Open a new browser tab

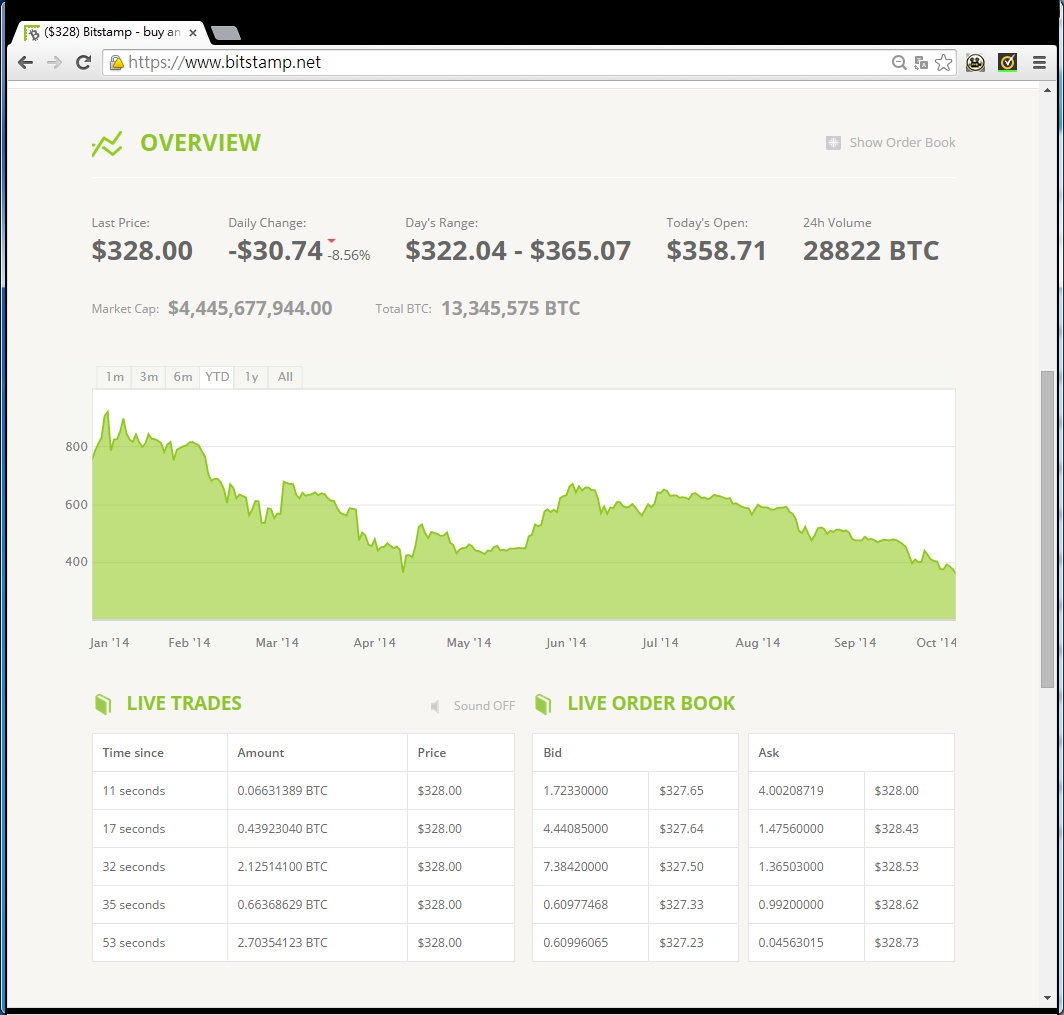[225, 33]
